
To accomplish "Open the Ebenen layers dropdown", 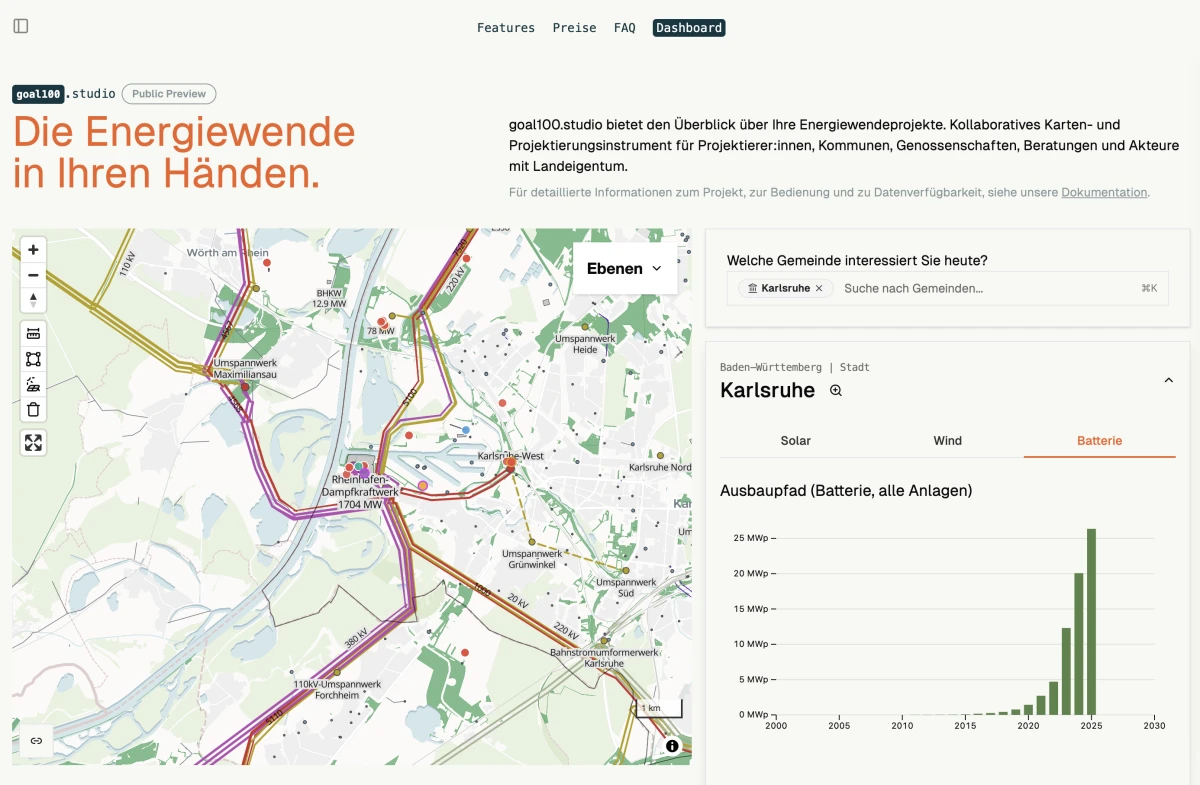I will tap(624, 268).
